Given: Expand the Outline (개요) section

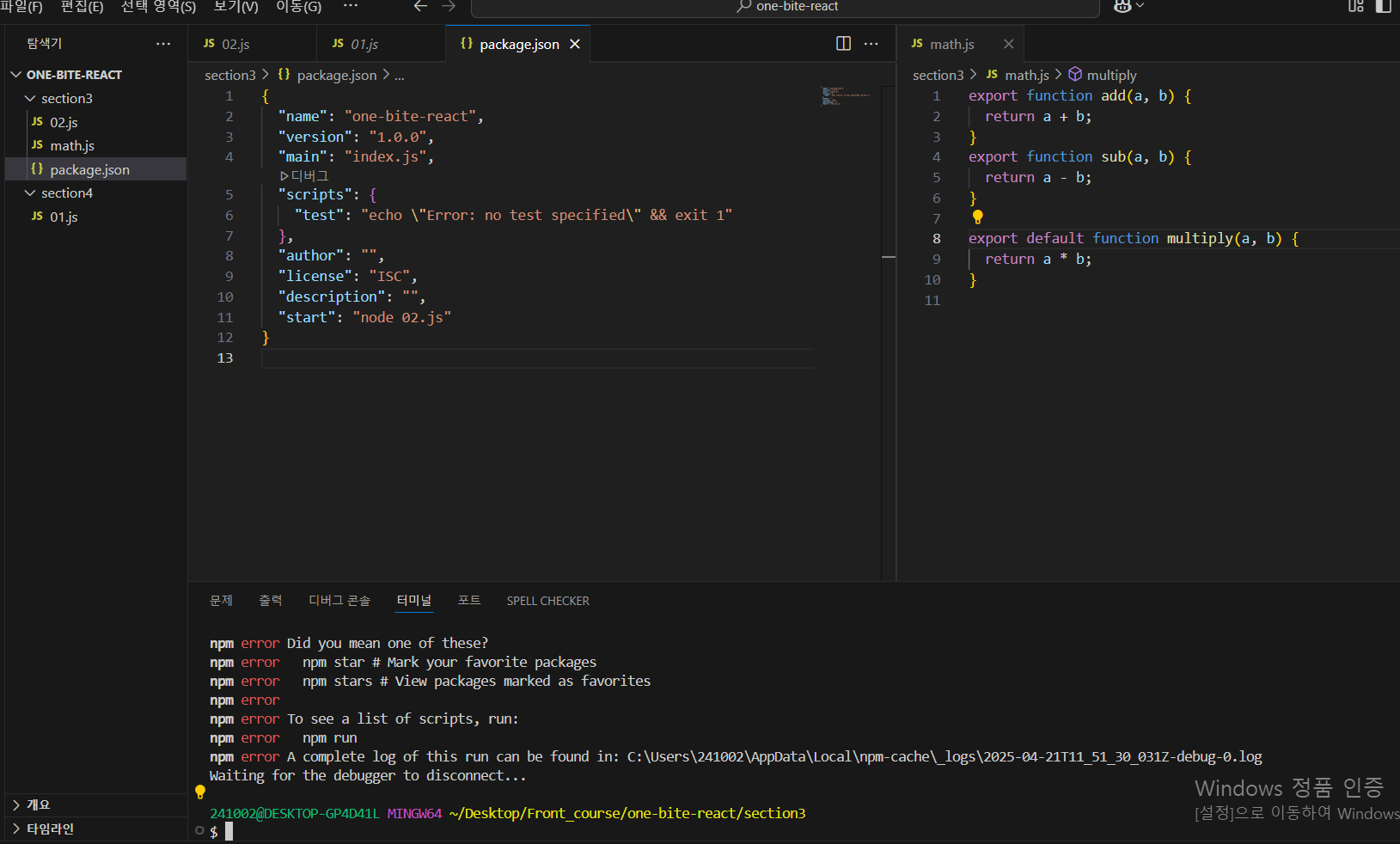Looking at the screenshot, I should coord(95,804).
